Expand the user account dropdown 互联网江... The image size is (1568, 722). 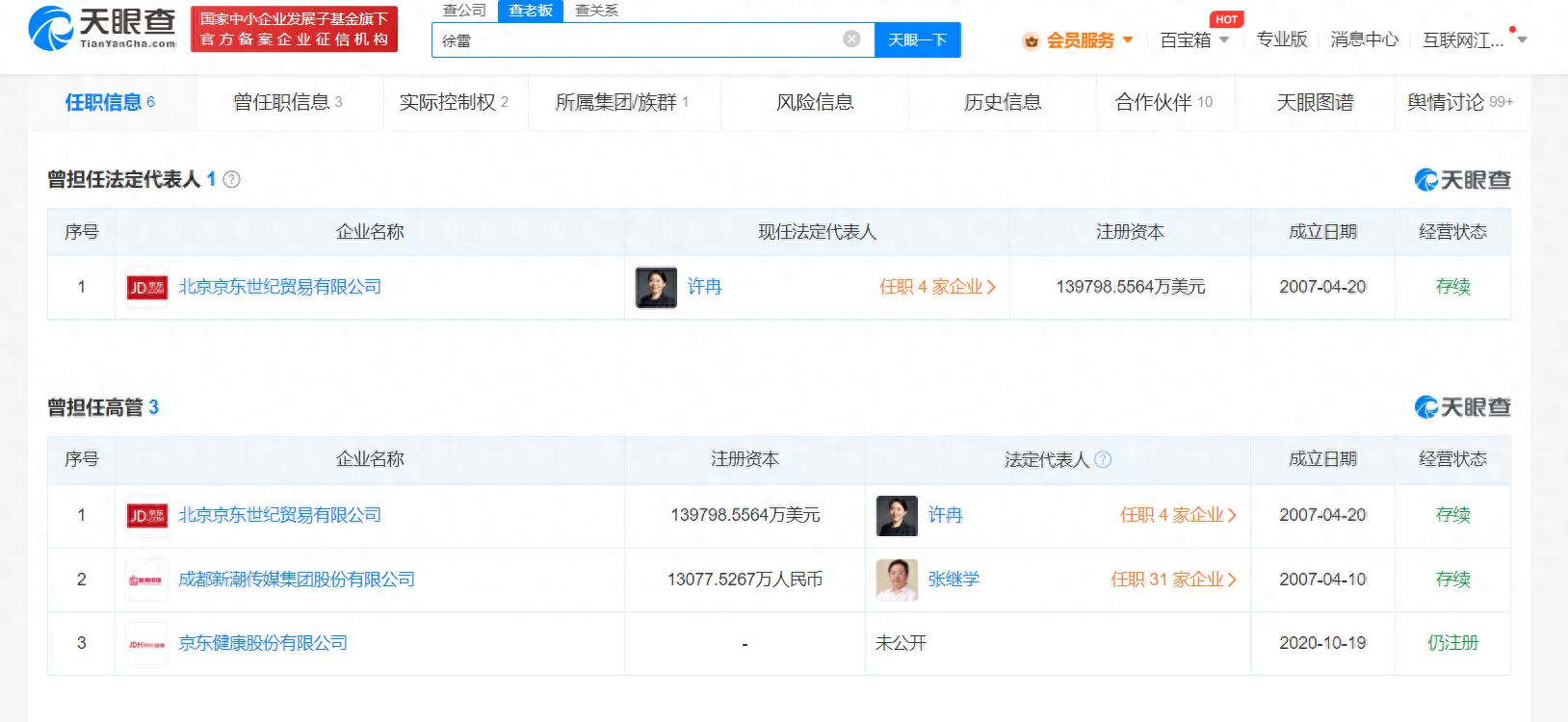[1522, 40]
